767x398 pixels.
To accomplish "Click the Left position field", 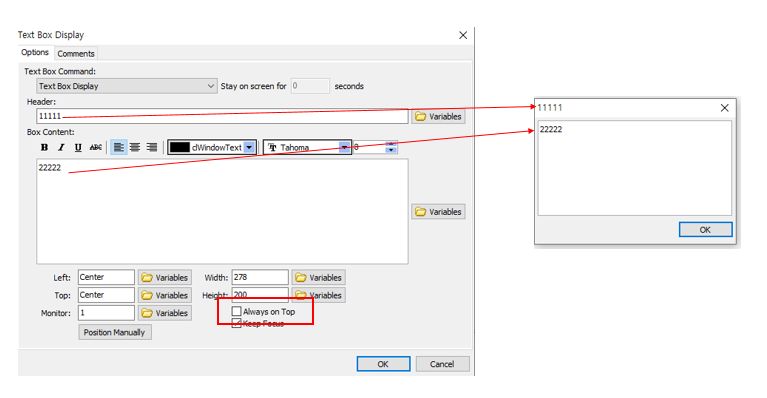I will [x=106, y=277].
